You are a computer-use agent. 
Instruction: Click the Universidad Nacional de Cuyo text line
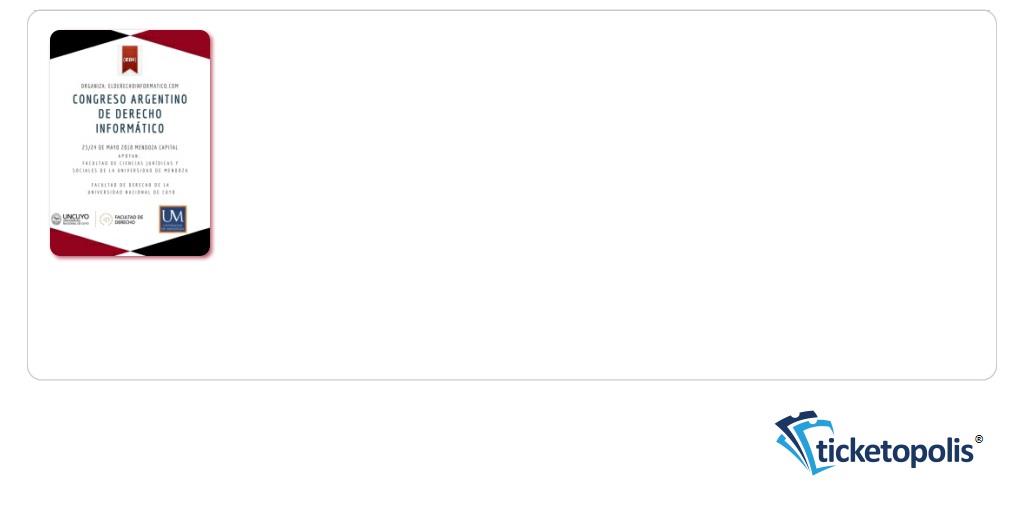click(131, 193)
